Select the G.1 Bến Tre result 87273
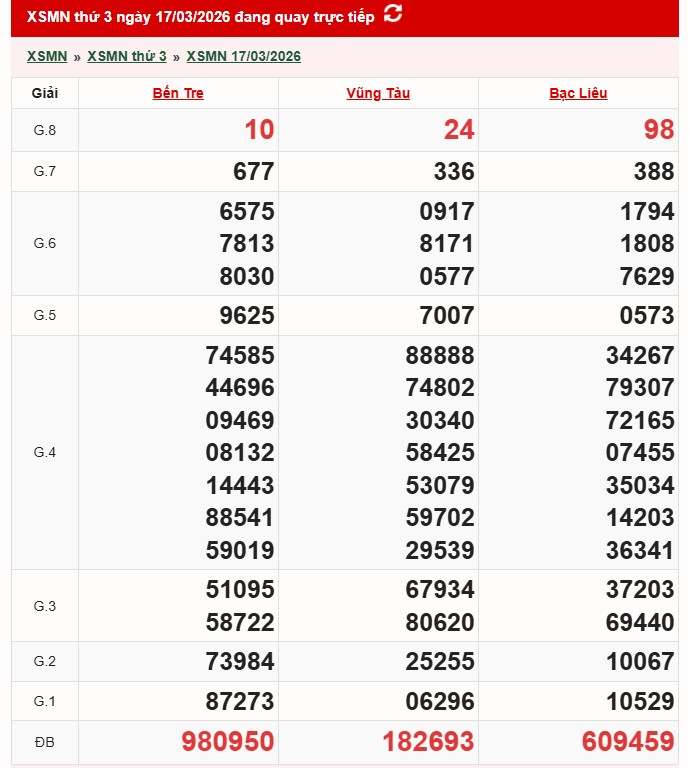The width and height of the screenshot is (689, 768). click(x=240, y=701)
